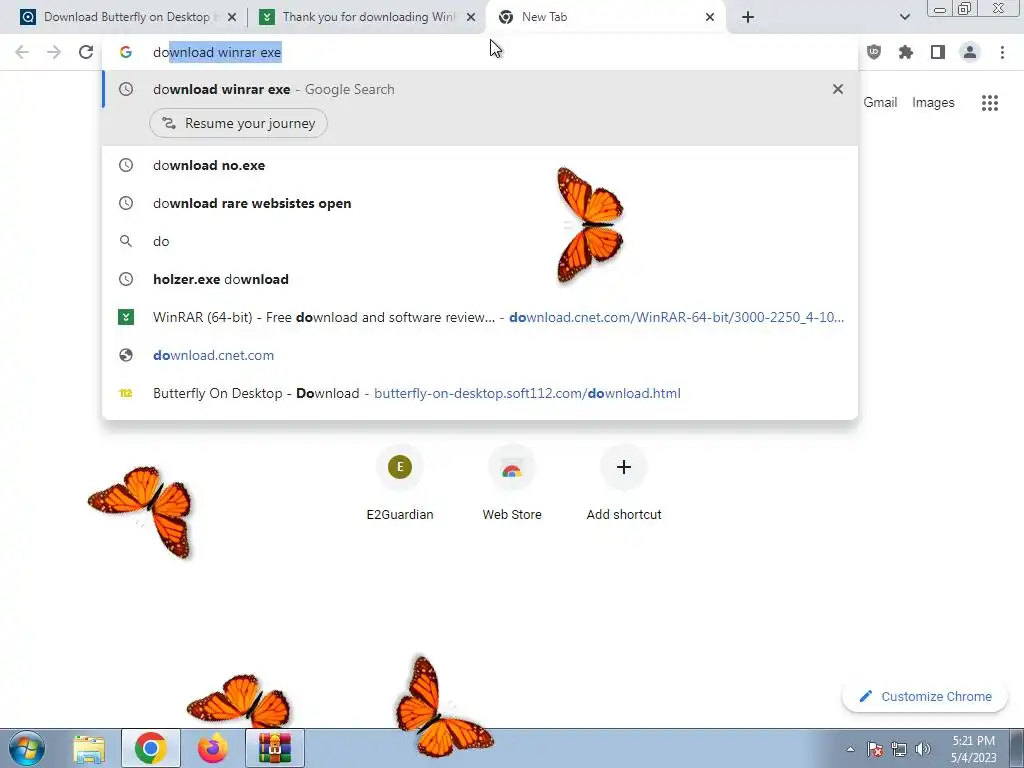
Task: Click the Google icon in the address bar
Action: coord(126,52)
